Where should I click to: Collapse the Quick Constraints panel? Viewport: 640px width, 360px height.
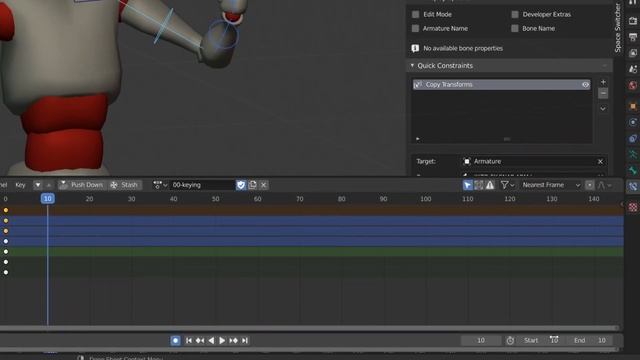click(412, 65)
